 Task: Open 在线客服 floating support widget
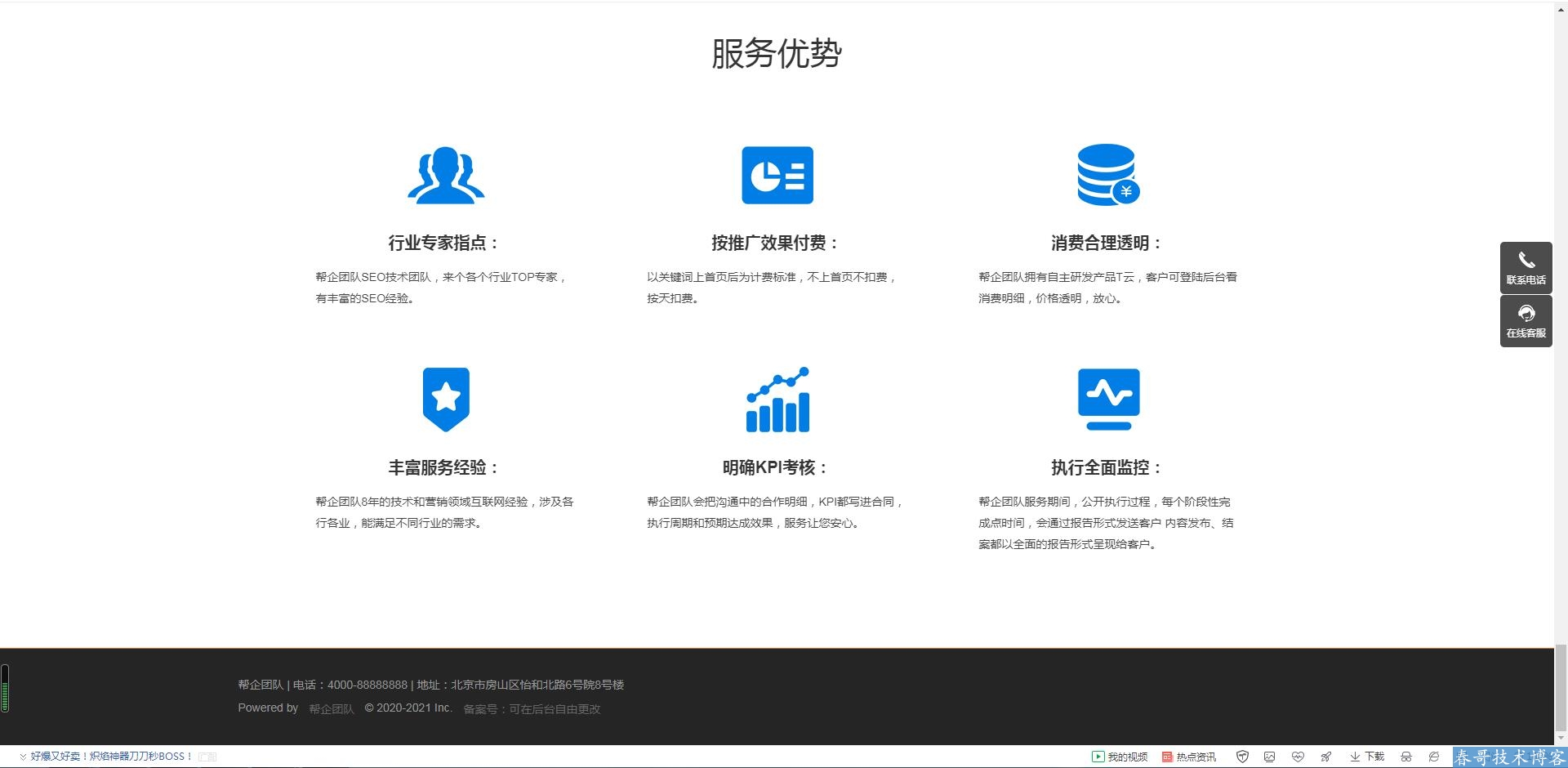click(1526, 321)
